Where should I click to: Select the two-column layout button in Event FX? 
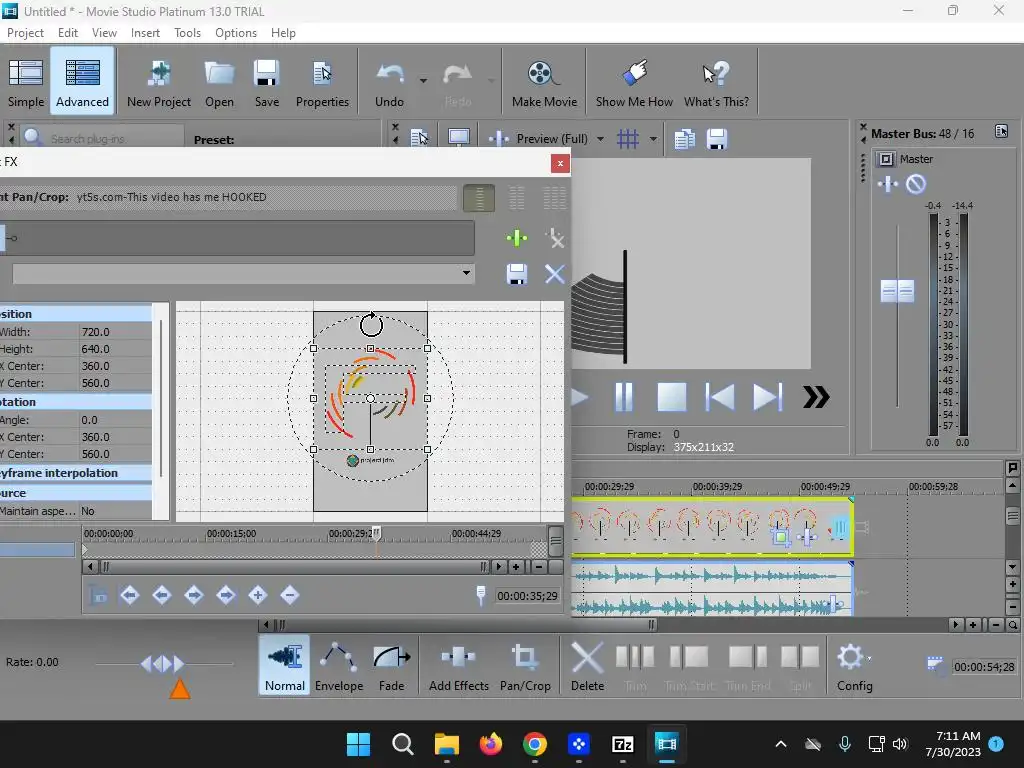point(517,198)
